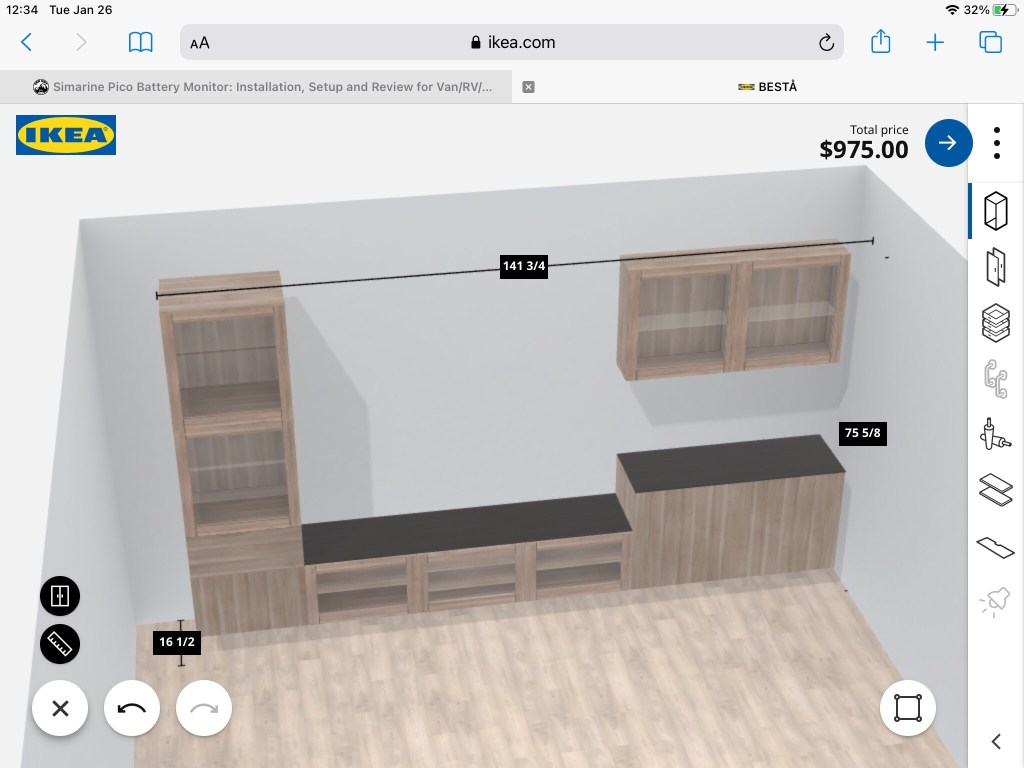The height and width of the screenshot is (768, 1024).
Task: Toggle the cabinet doors visibility button
Action: click(x=60, y=596)
